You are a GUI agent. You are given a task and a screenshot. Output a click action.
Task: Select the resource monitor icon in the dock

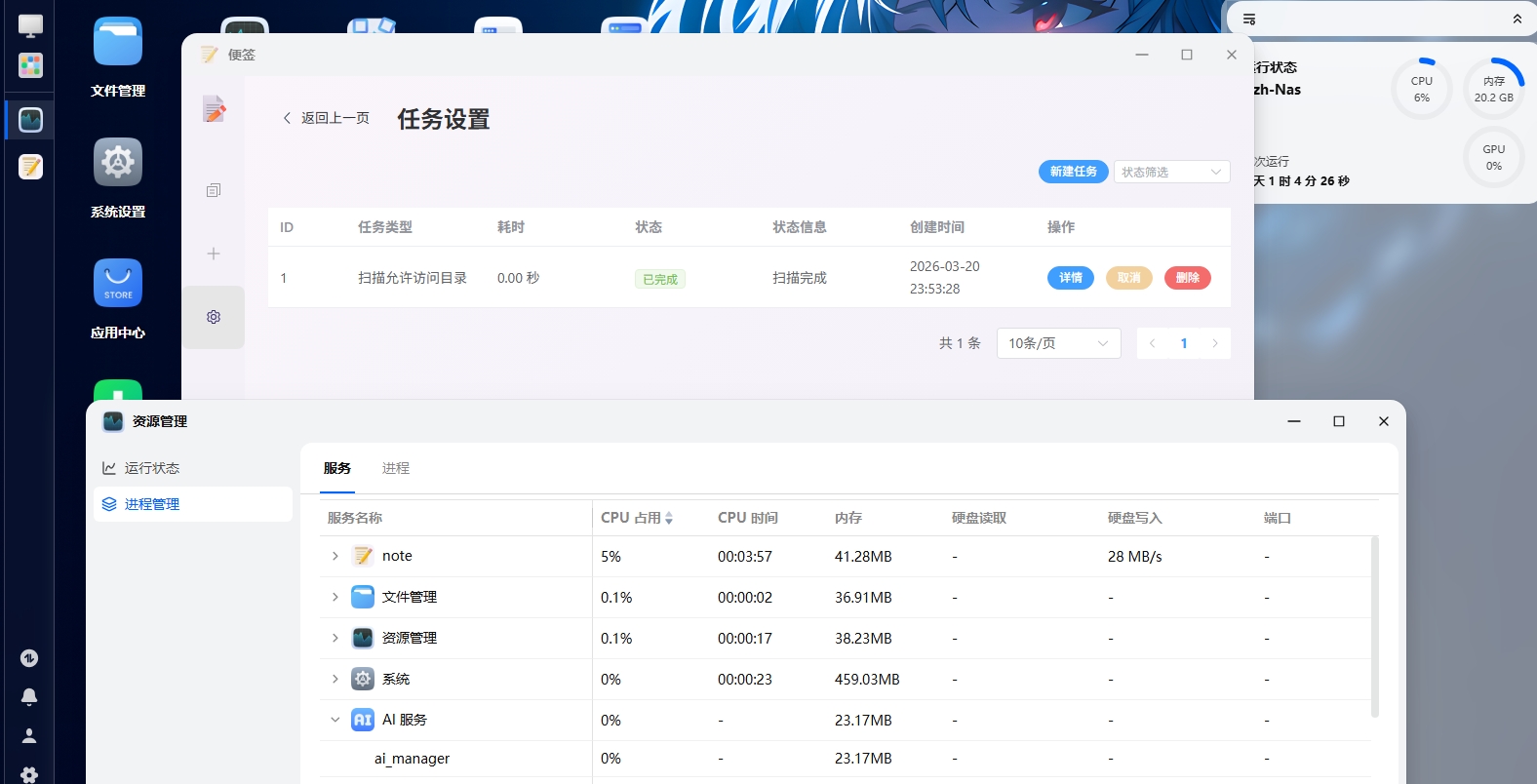[x=30, y=120]
